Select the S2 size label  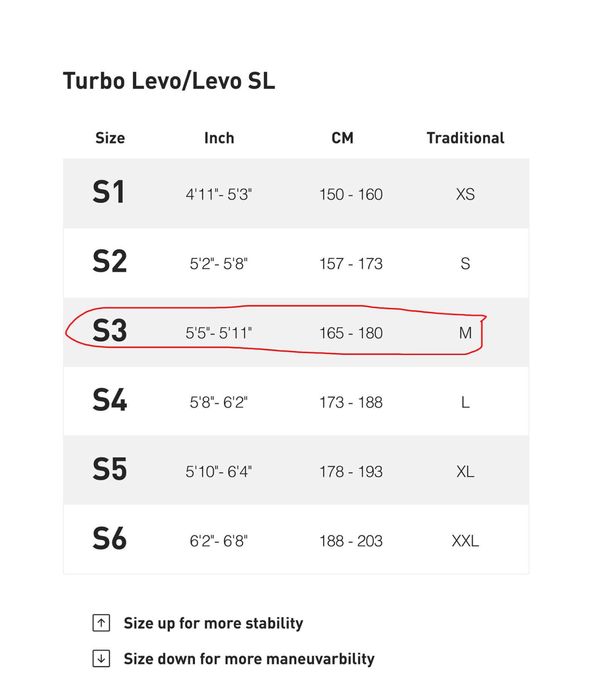[x=109, y=262]
